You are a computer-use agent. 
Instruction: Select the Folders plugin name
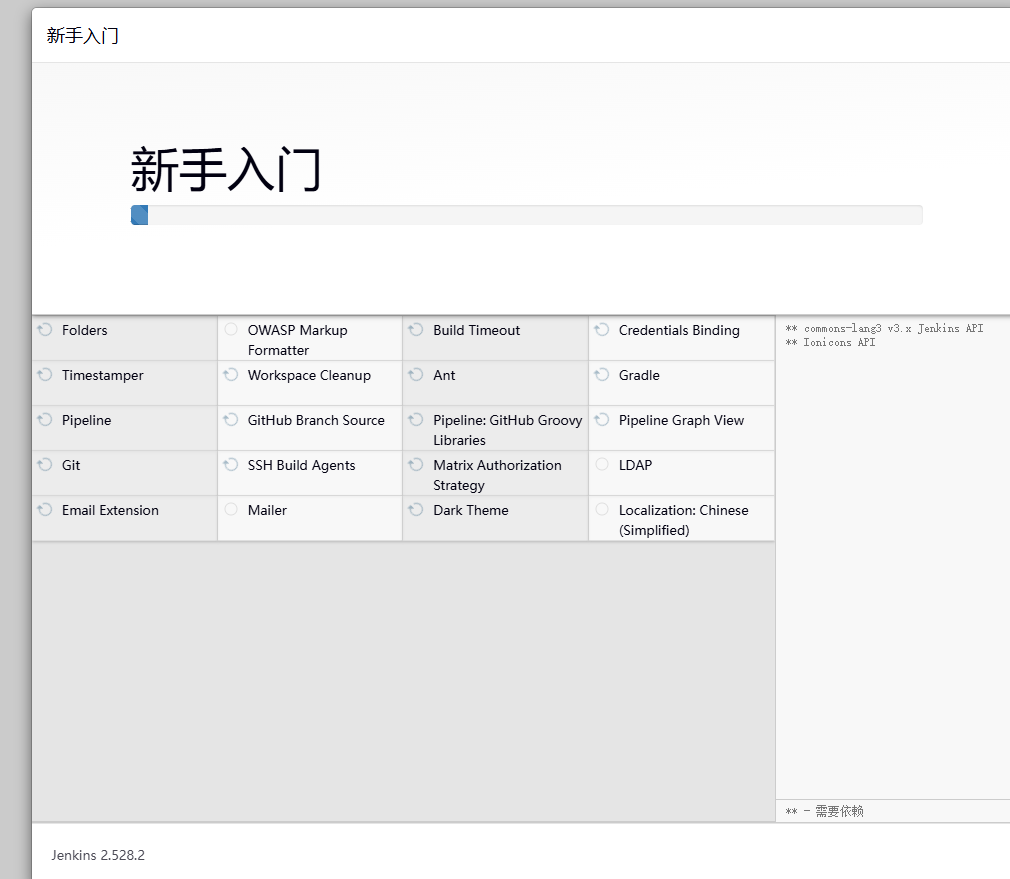[x=84, y=330]
